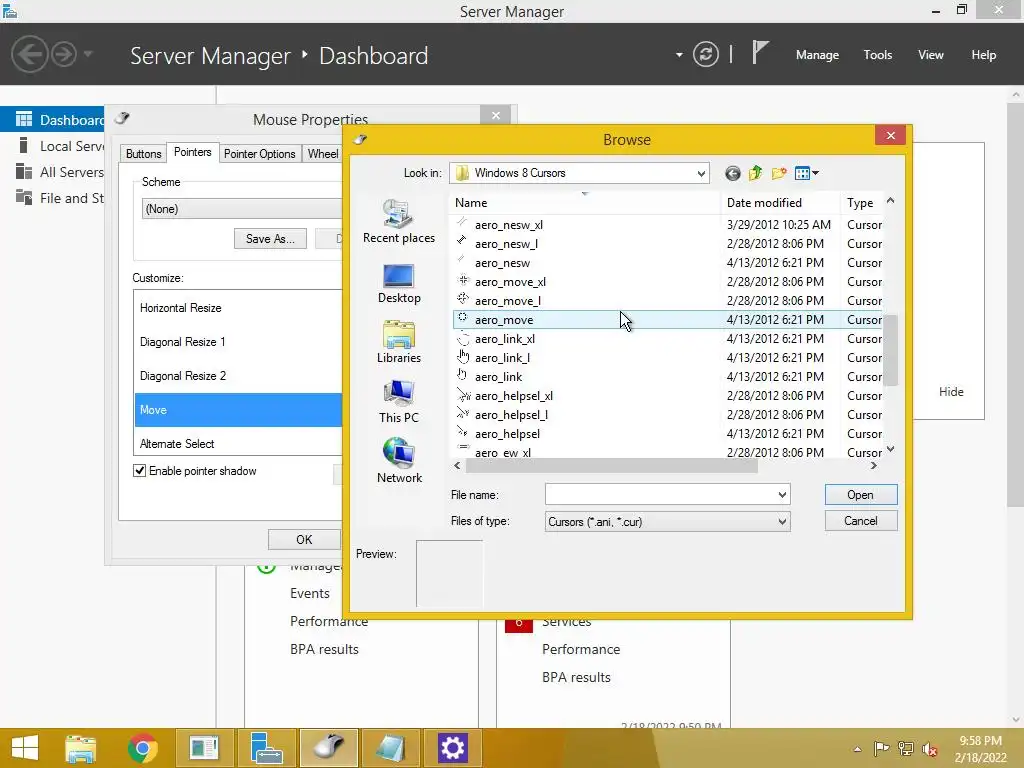
Task: Open Dashboard in Server Manager sidebar
Action: click(x=52, y=120)
